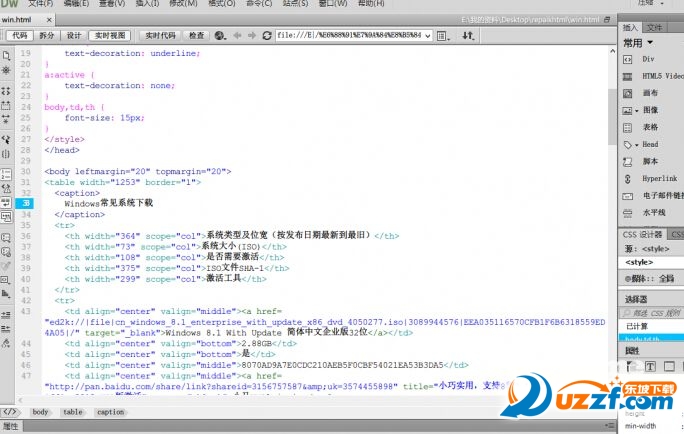684x434 pixels.
Task: Toggle syntax error alerts icon
Action: (x=6, y=216)
